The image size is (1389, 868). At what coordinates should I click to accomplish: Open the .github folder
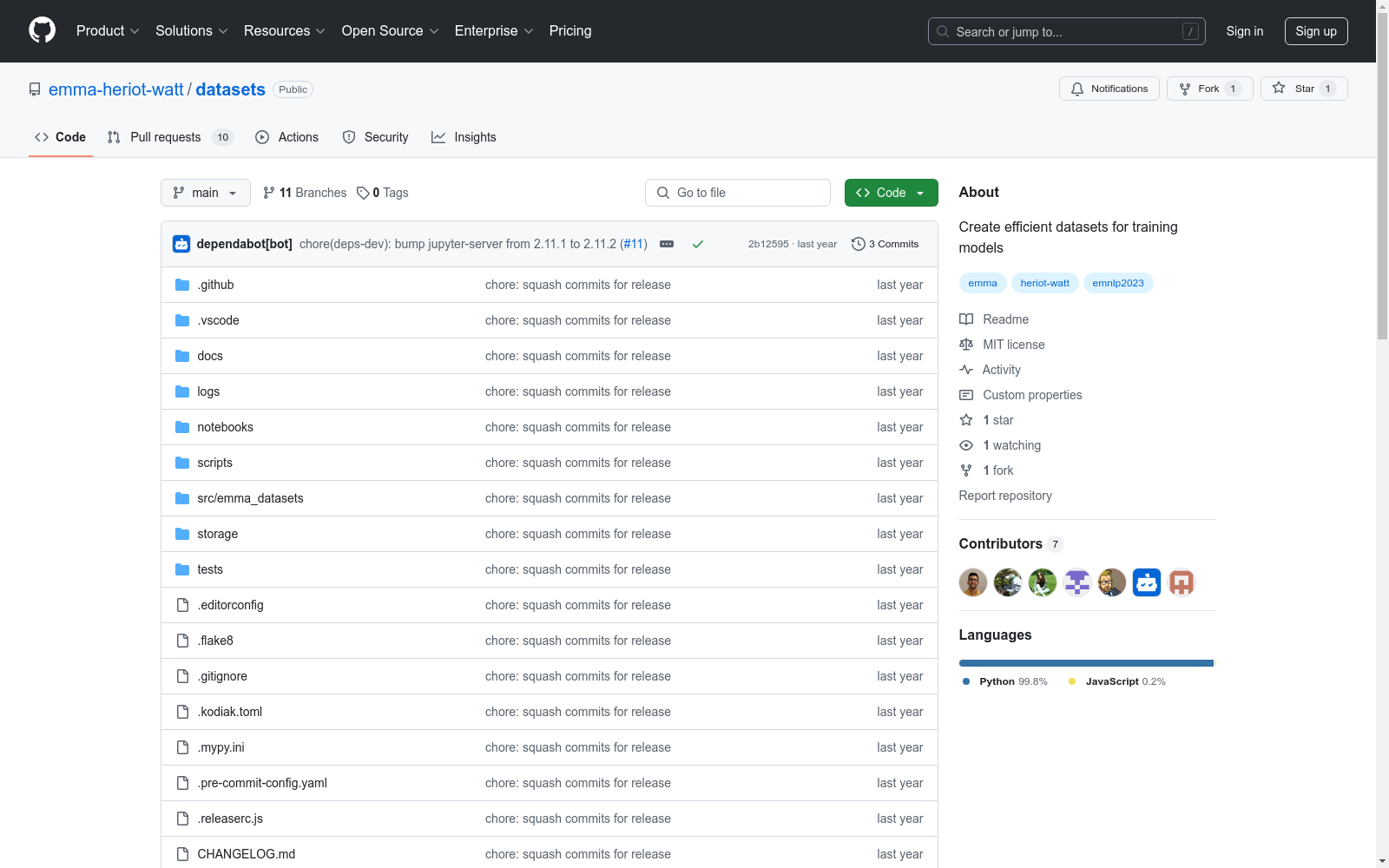pos(215,285)
